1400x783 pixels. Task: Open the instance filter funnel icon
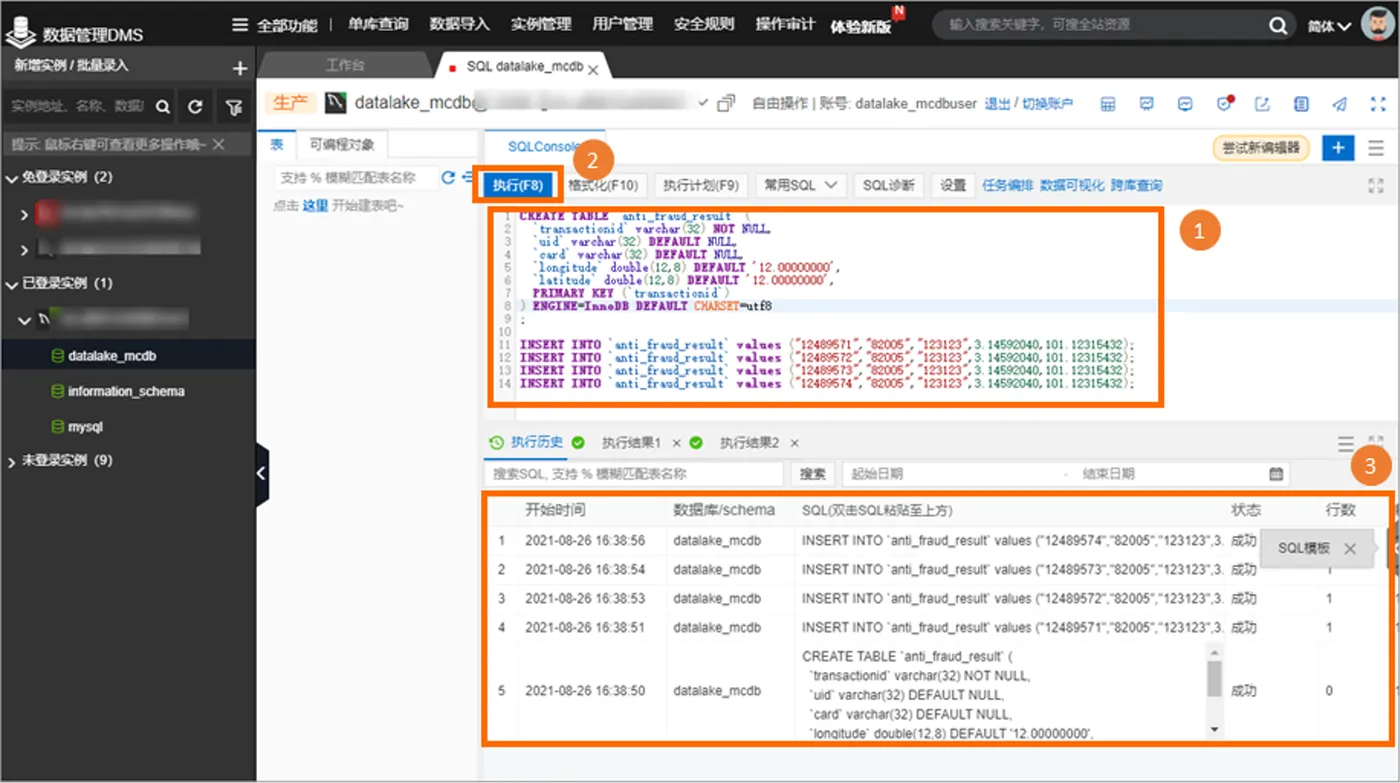coord(233,106)
